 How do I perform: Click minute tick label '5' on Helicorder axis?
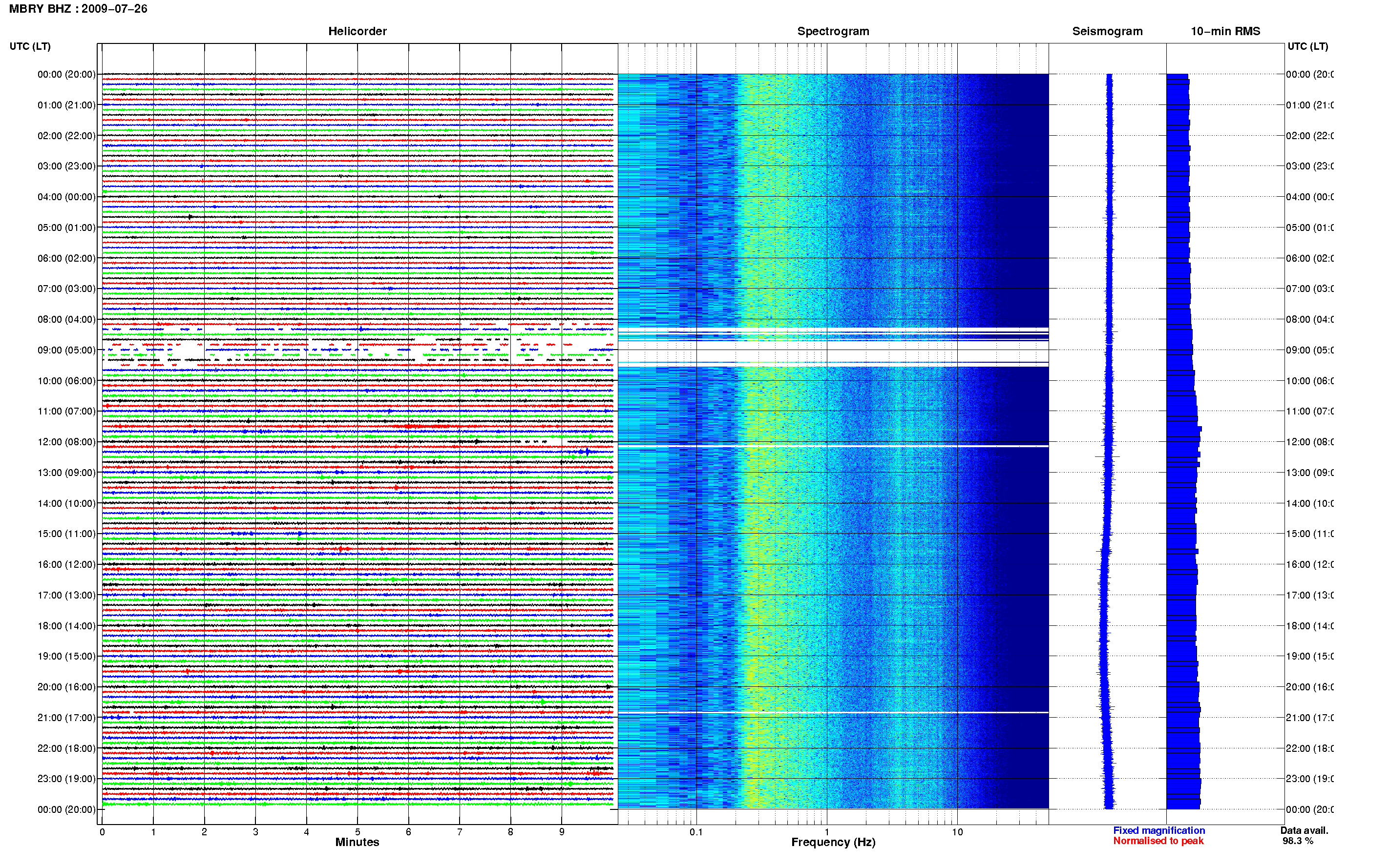pyautogui.click(x=357, y=832)
